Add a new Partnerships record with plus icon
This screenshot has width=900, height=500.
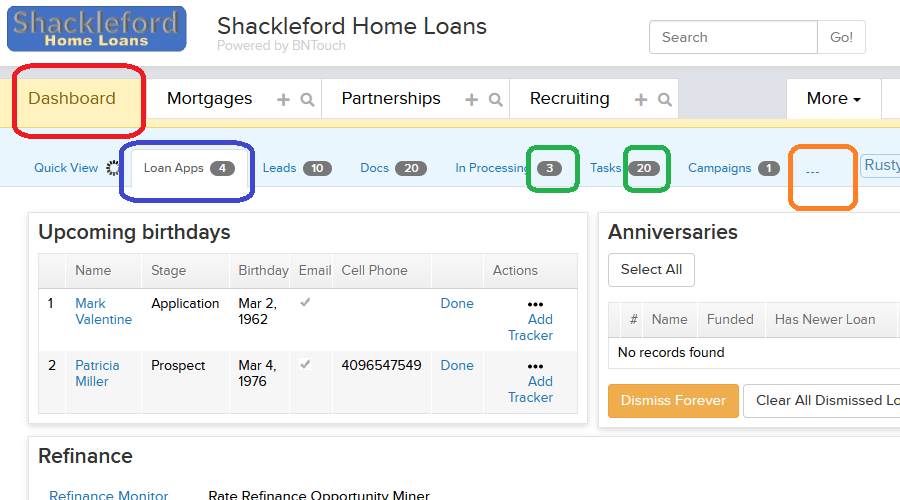tap(471, 100)
